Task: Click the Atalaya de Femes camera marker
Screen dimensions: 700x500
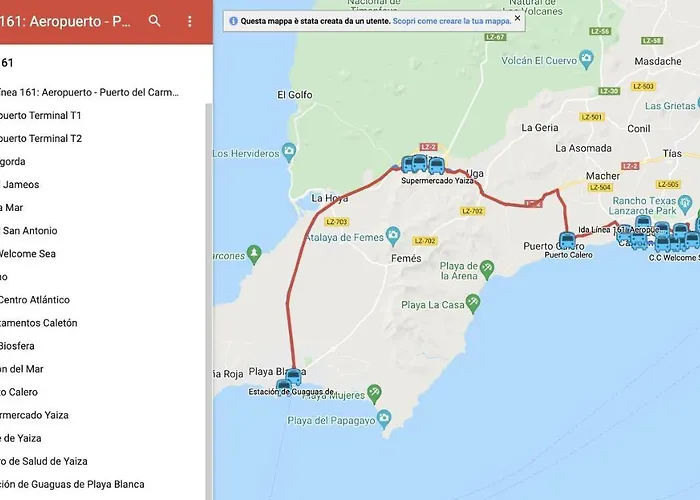Action: 393,236
